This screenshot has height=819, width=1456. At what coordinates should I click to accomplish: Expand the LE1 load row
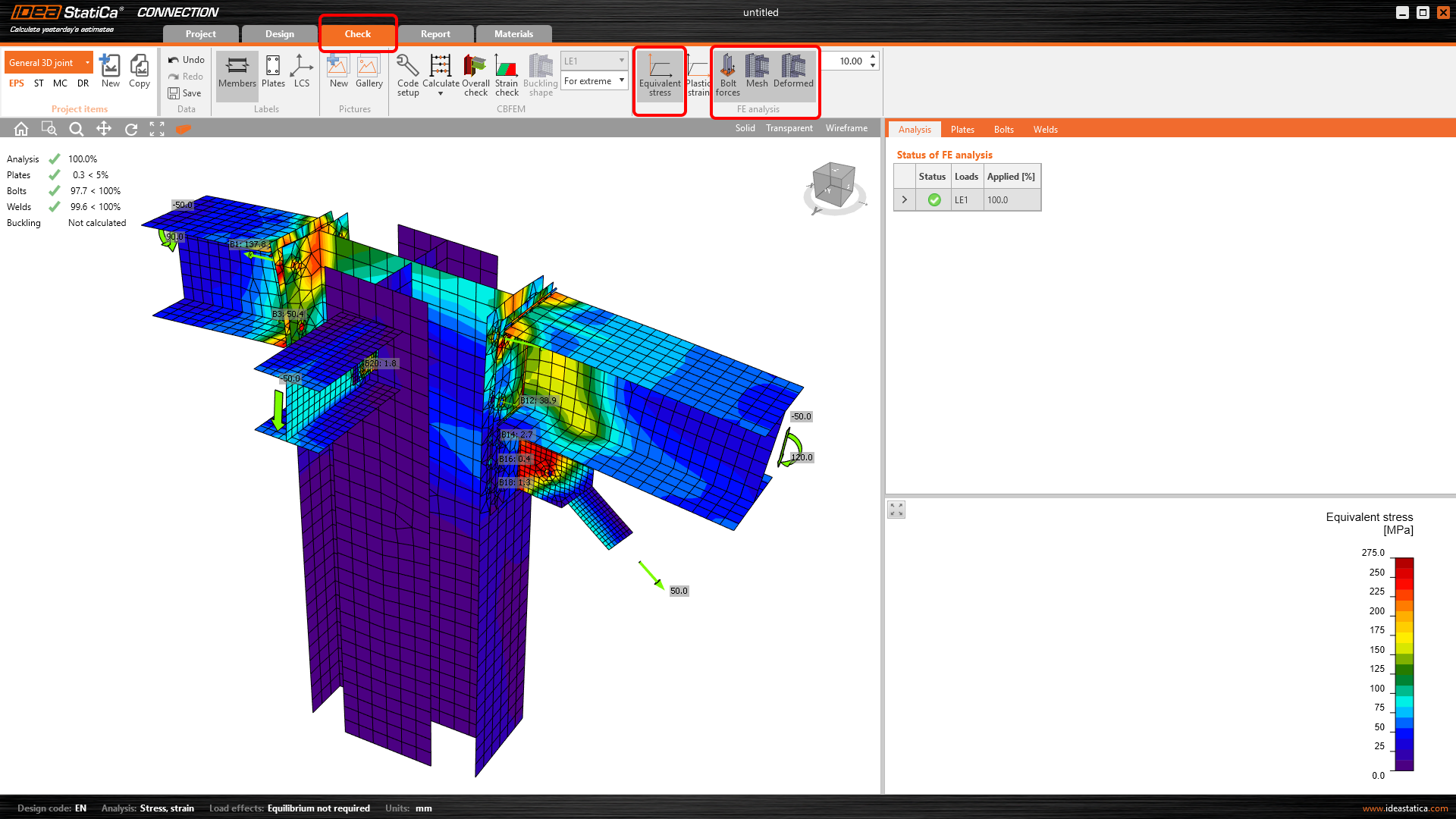point(904,200)
